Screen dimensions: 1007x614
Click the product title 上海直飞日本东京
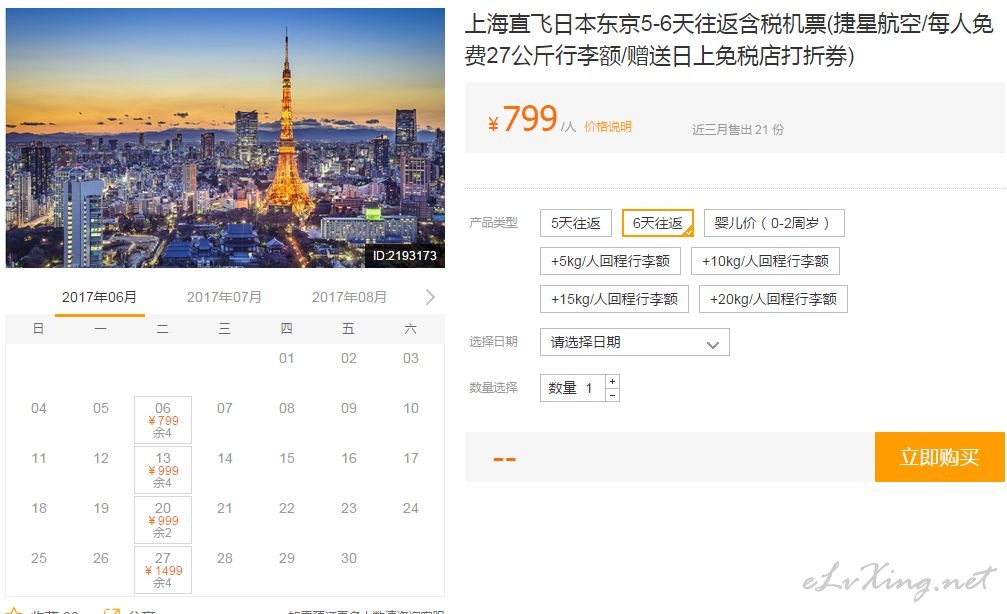point(730,40)
